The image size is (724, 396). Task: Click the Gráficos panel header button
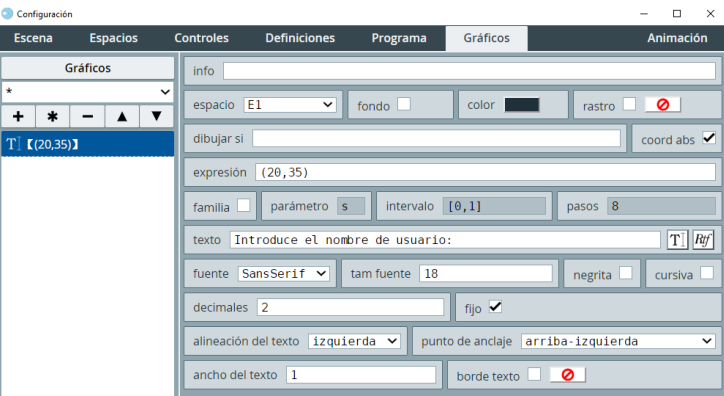(88, 68)
